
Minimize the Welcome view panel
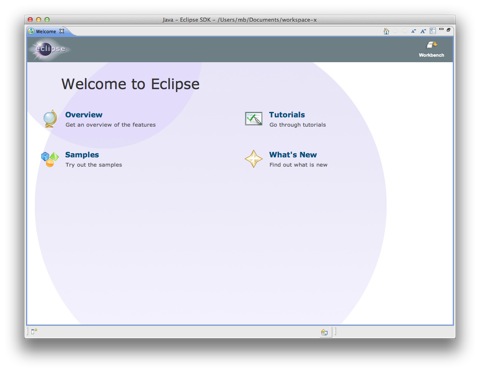pos(441,30)
